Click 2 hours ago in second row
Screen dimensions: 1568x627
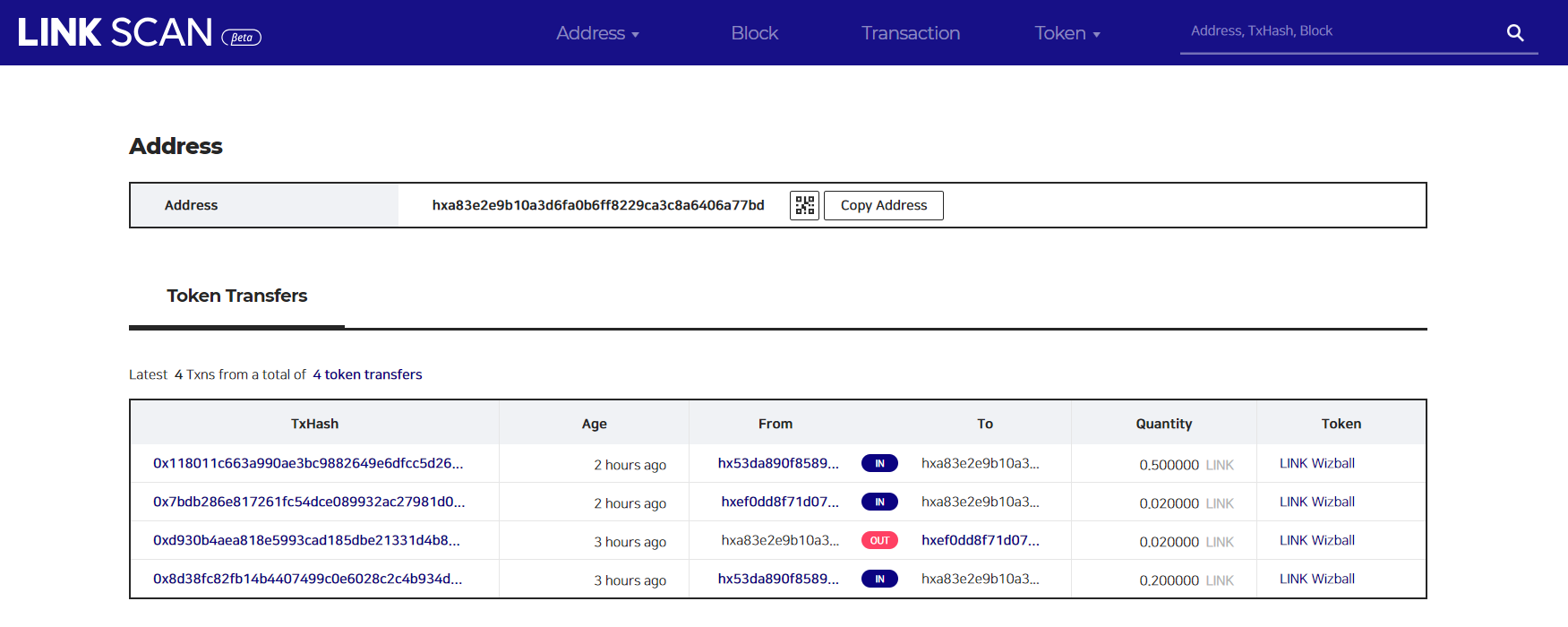[x=630, y=503]
